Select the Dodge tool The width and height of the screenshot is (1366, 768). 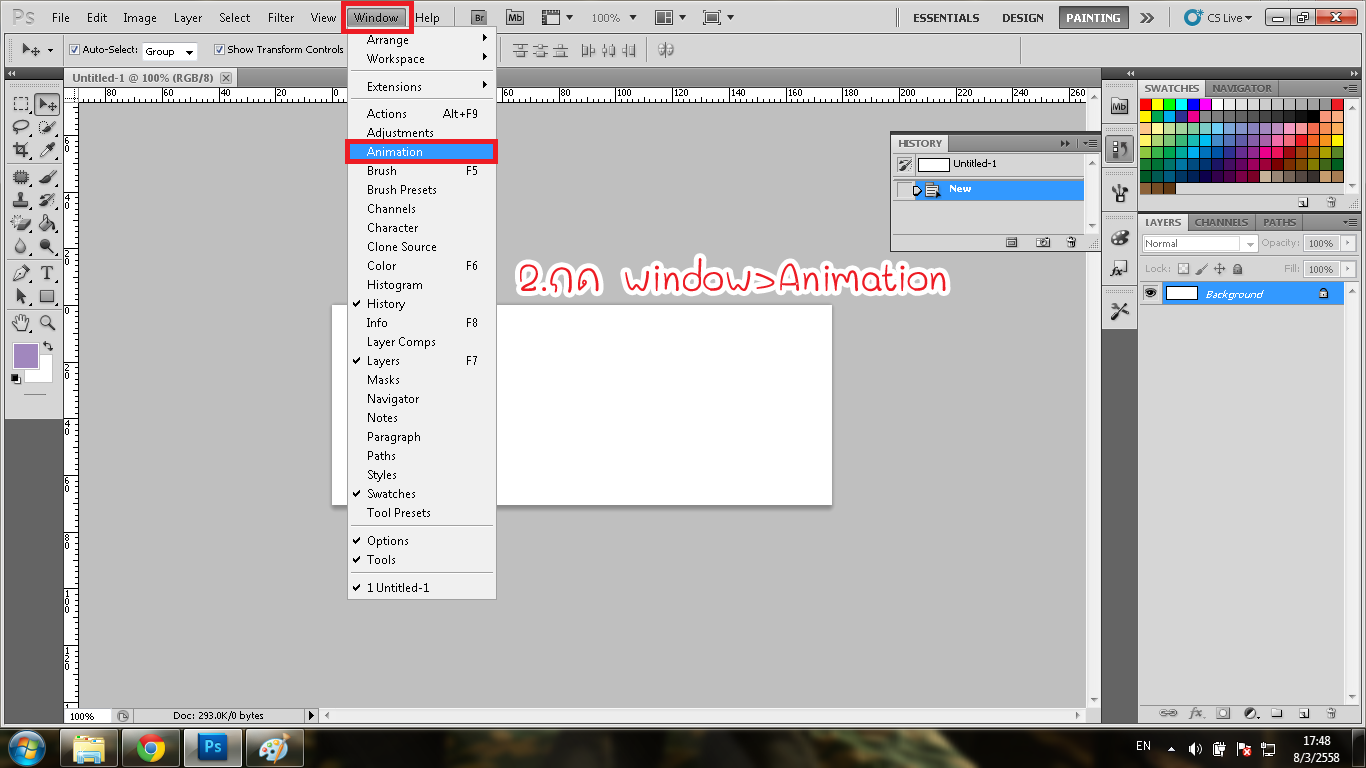tap(47, 246)
